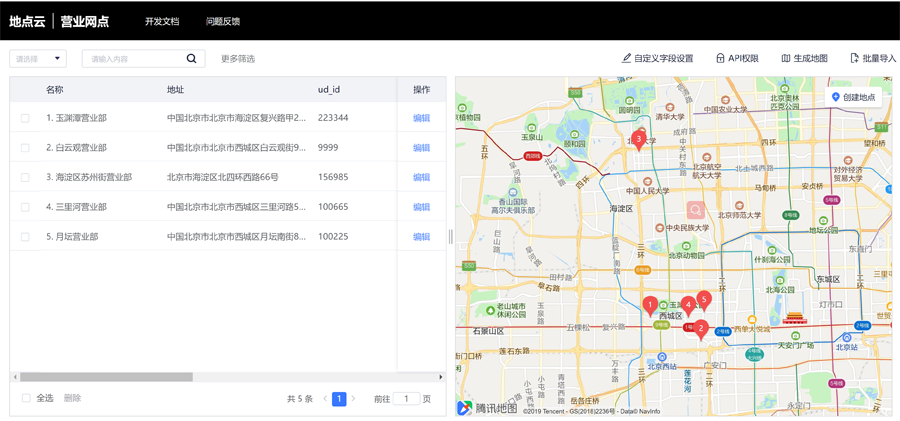900x421 pixels.
Task: Check the box for 三里河营业部 row
Action: (x=26, y=207)
